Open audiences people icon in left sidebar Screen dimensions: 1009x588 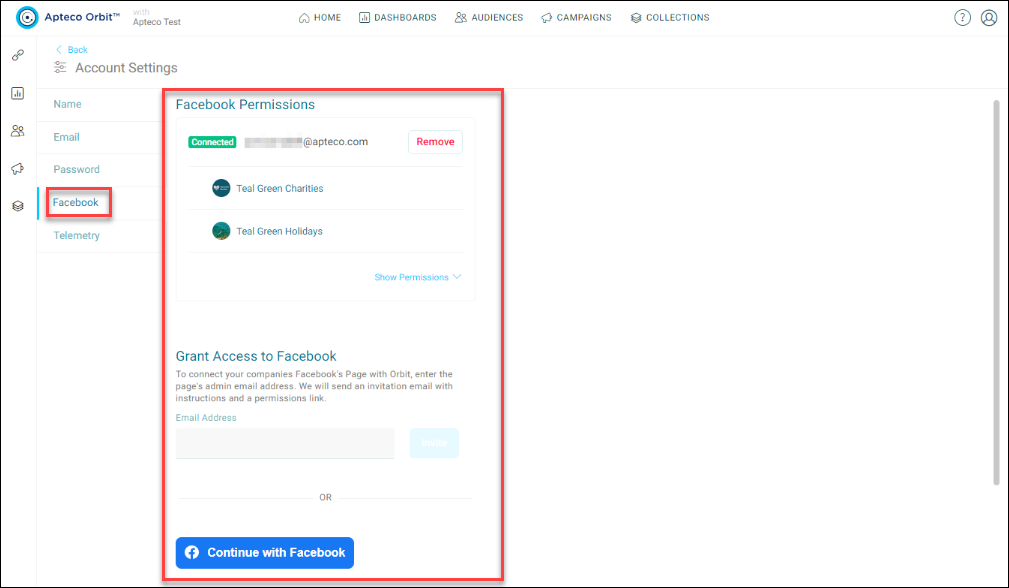tap(18, 131)
